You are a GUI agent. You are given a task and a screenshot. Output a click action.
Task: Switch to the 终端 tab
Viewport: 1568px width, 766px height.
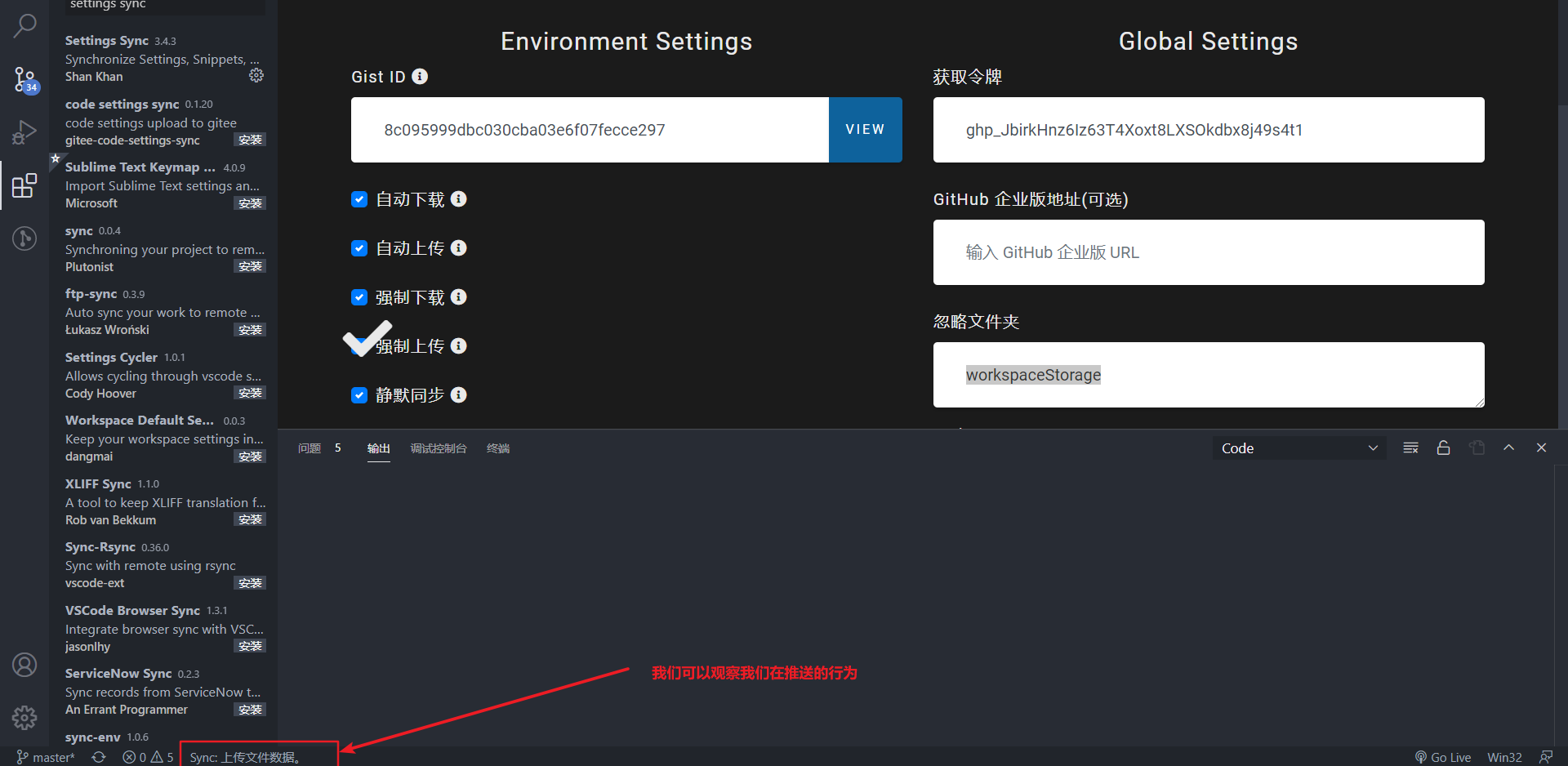(498, 448)
